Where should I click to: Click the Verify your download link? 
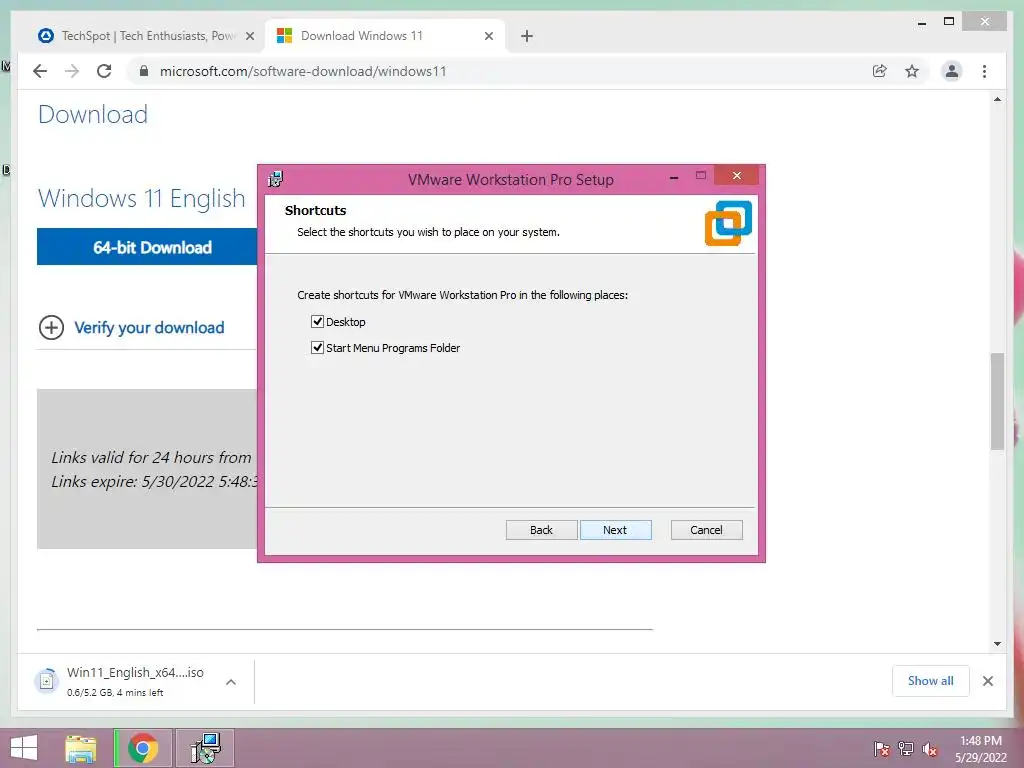point(149,327)
